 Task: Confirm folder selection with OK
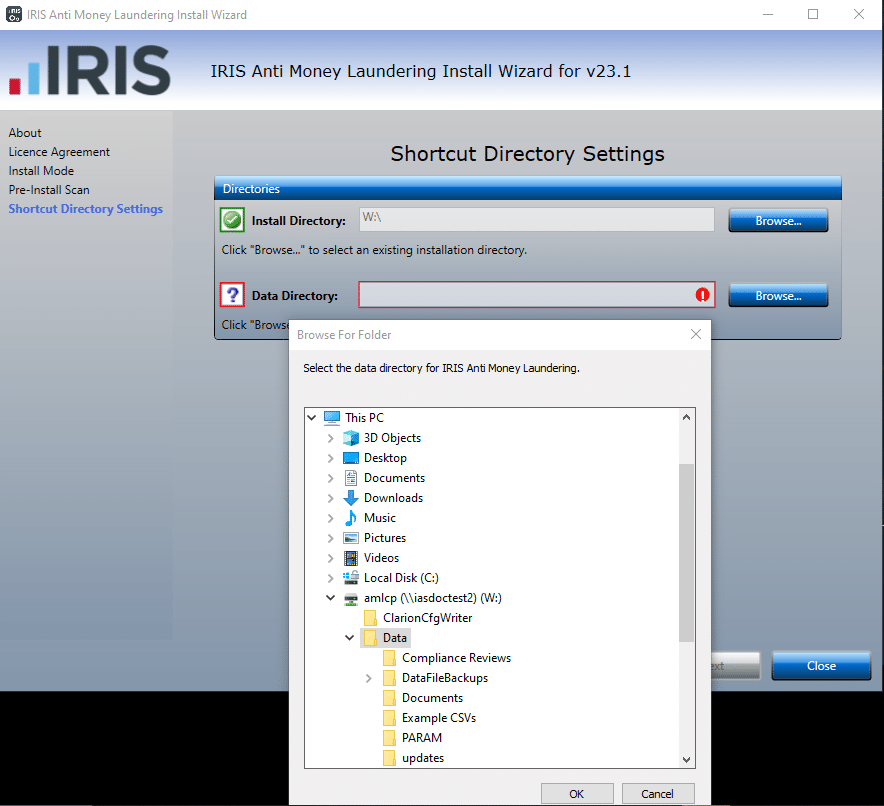point(577,794)
